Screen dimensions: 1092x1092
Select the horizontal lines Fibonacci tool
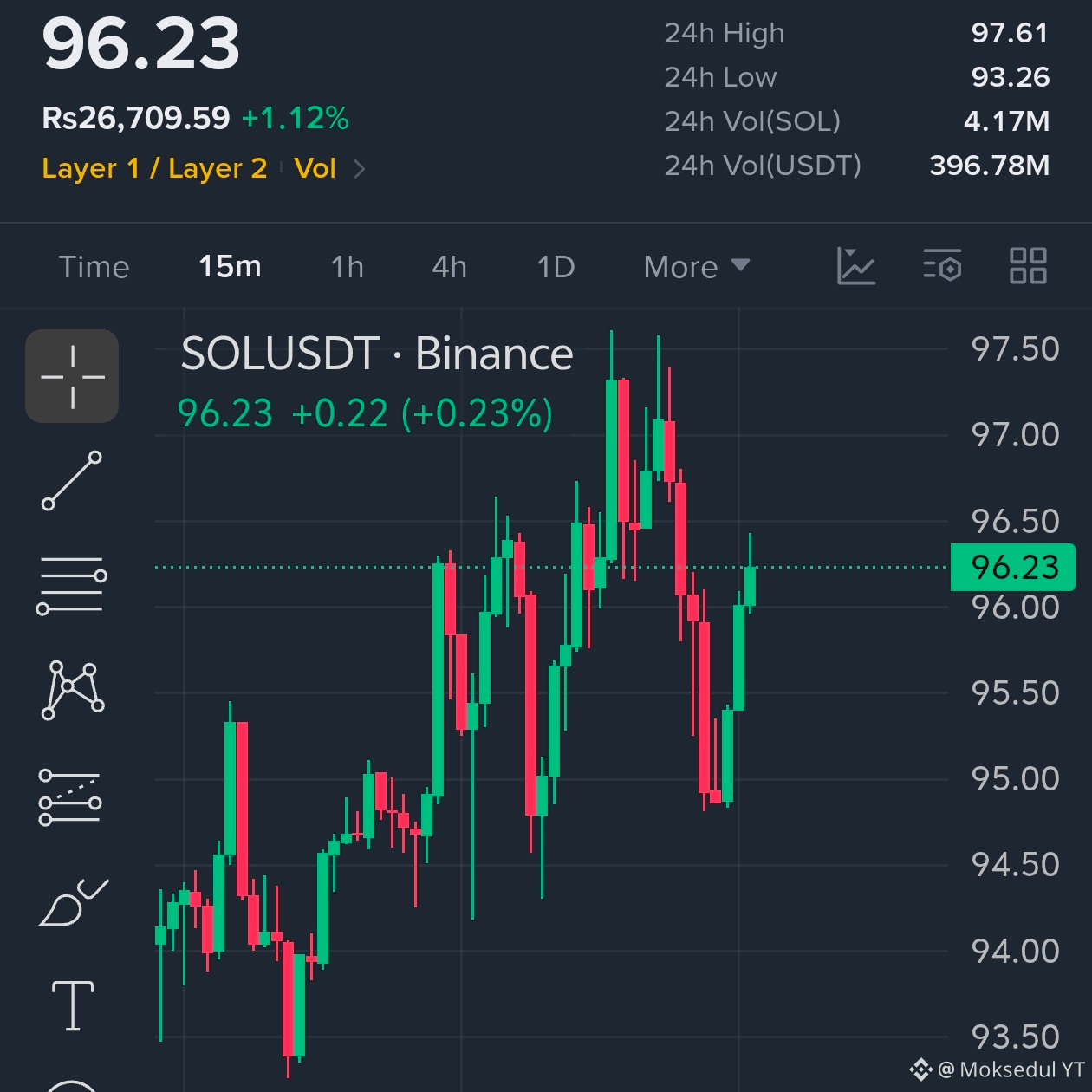click(72, 586)
